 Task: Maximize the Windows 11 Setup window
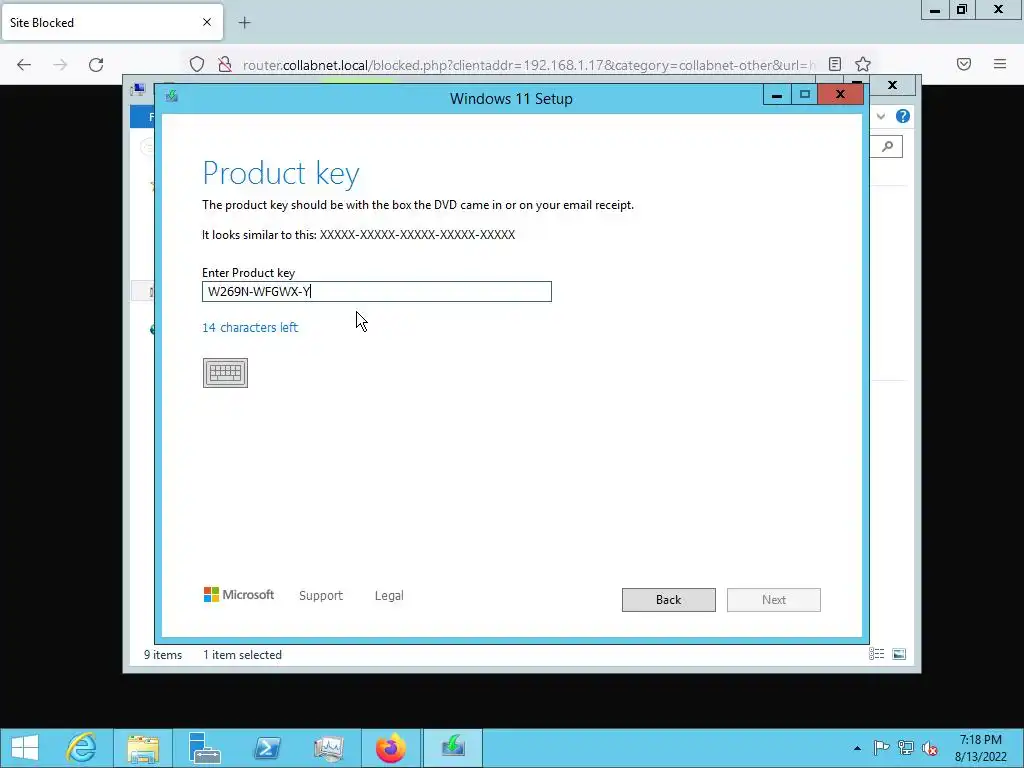click(805, 95)
